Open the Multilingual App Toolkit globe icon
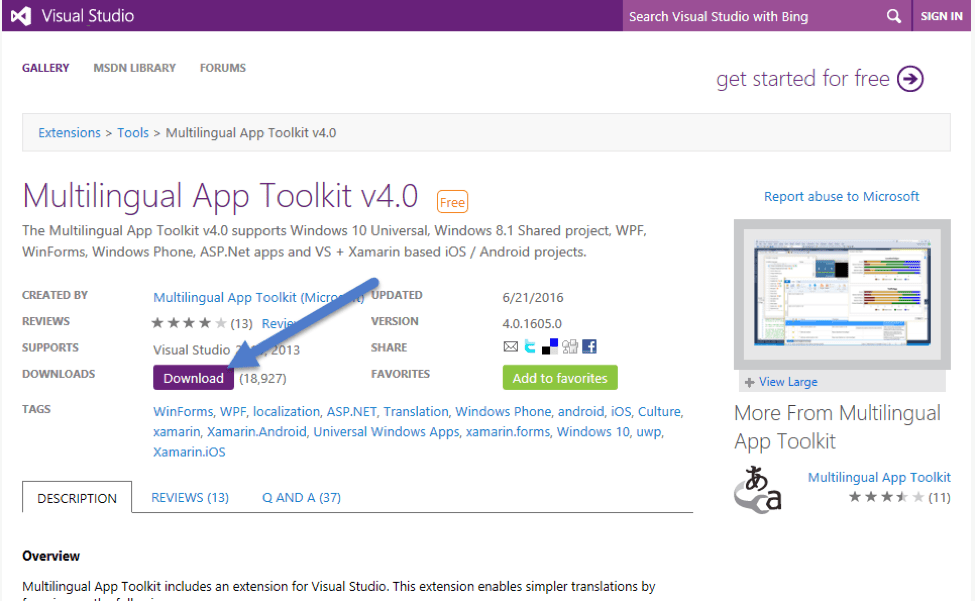The image size is (975, 601). (x=757, y=490)
